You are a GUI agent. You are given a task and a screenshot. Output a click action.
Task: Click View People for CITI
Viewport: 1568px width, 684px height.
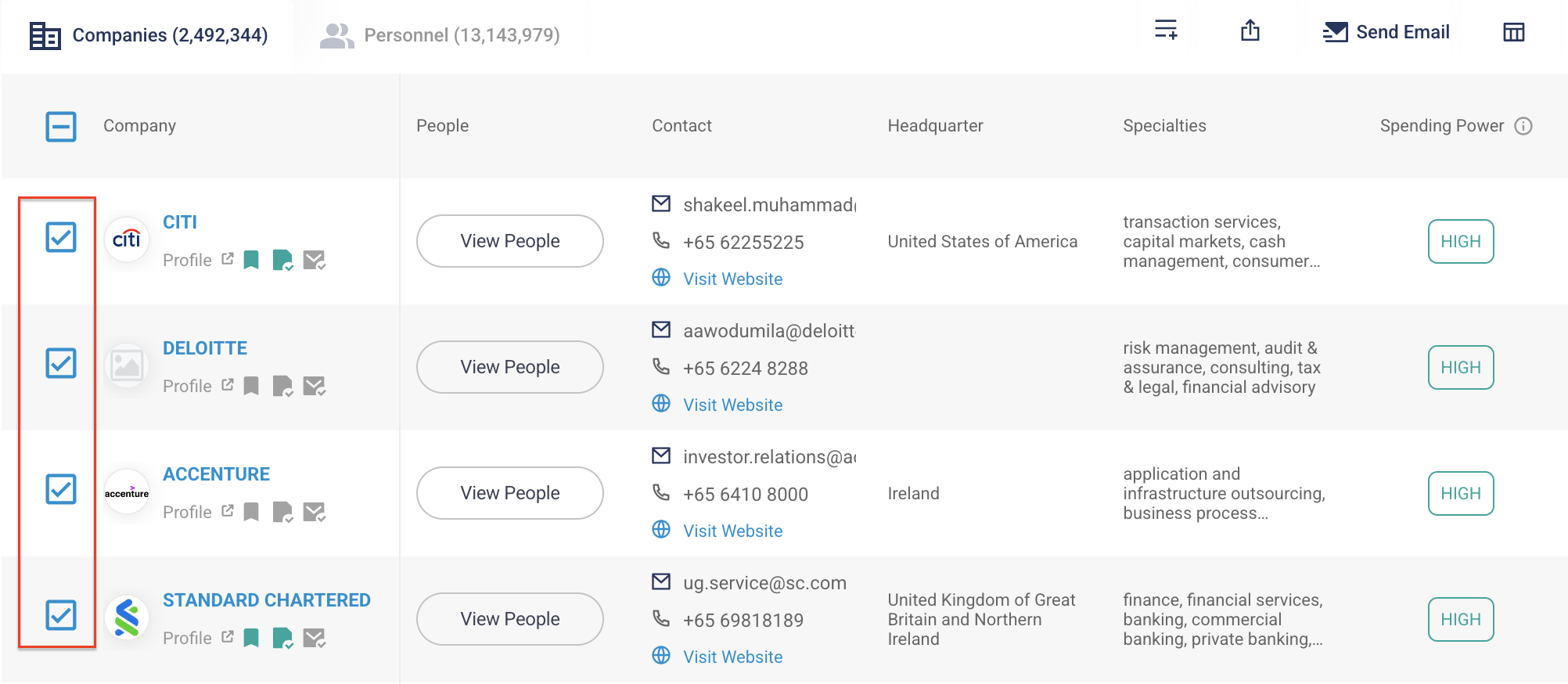(x=510, y=241)
